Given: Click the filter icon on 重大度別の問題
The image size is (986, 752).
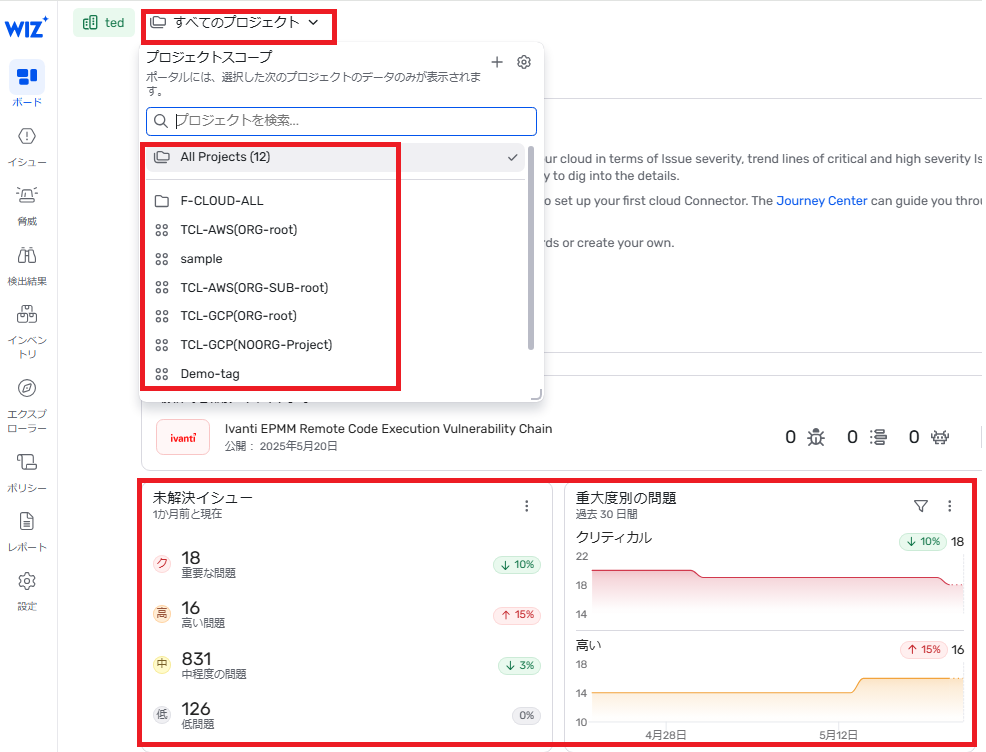Looking at the screenshot, I should 921,506.
